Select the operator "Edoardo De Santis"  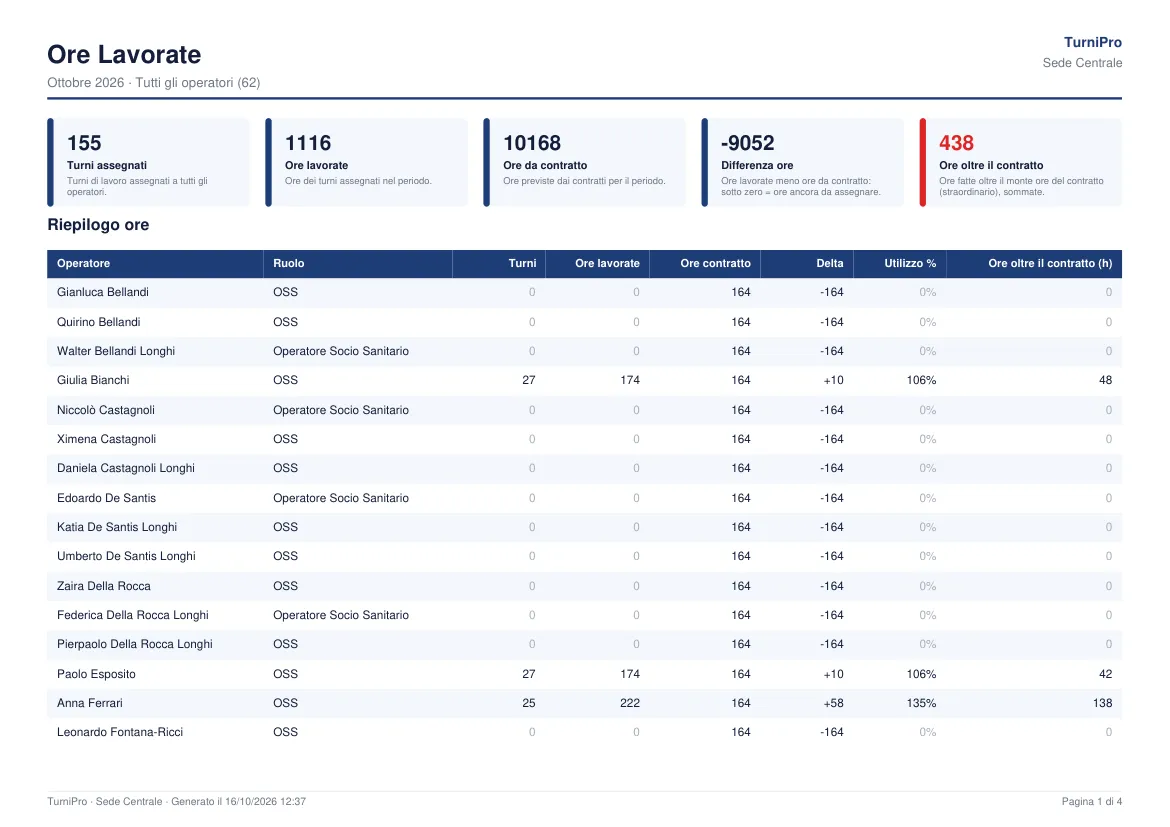coord(107,498)
